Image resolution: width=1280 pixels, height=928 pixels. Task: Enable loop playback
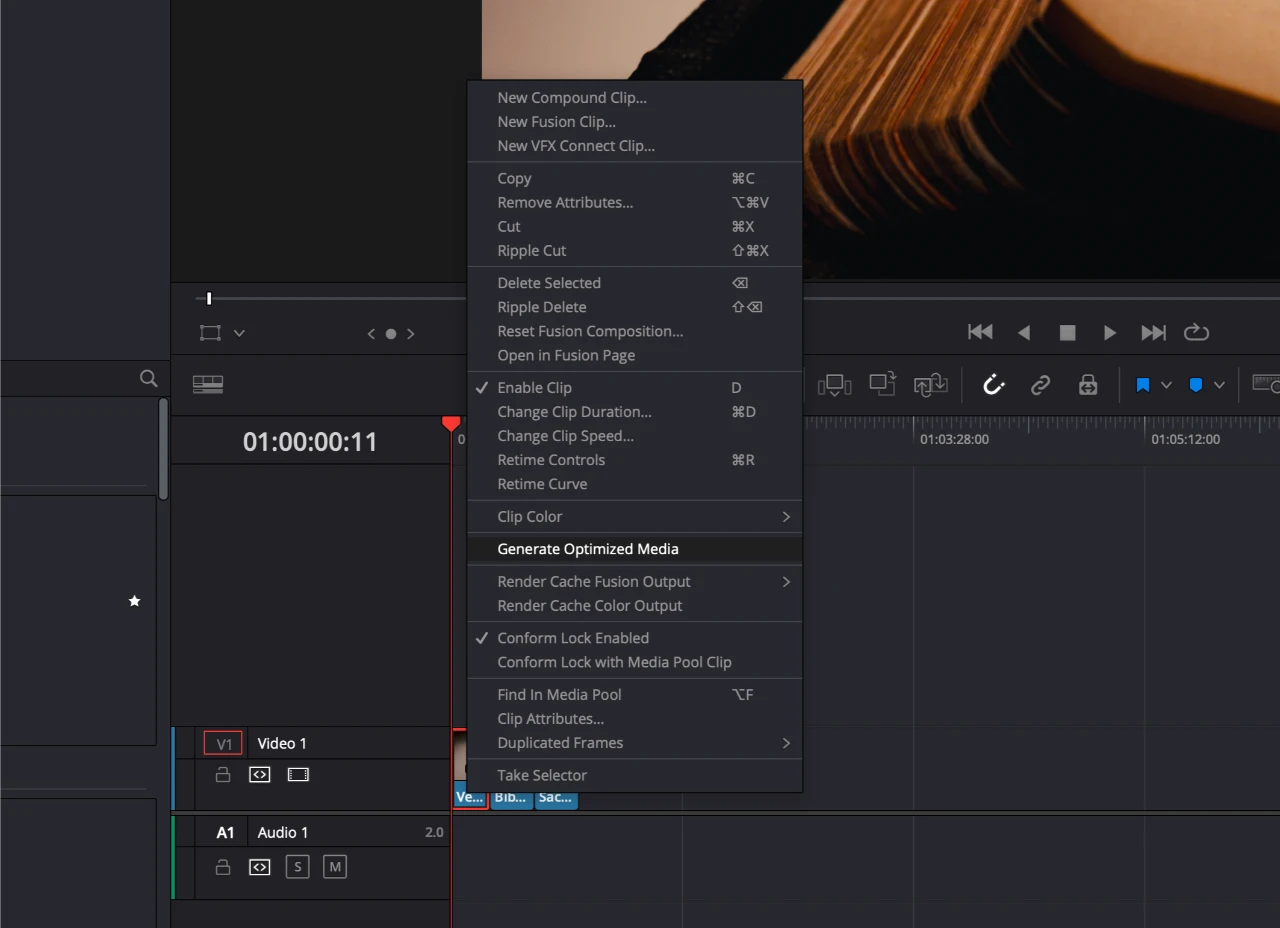(1196, 332)
